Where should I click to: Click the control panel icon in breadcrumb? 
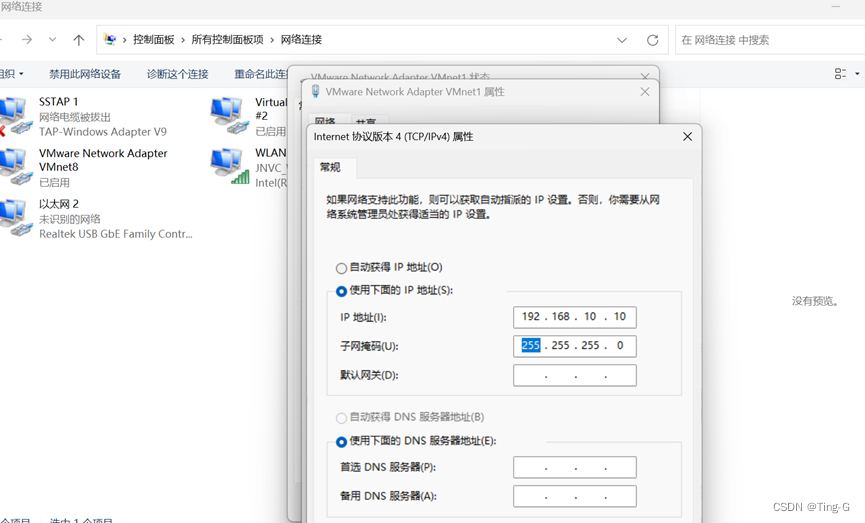[110, 39]
